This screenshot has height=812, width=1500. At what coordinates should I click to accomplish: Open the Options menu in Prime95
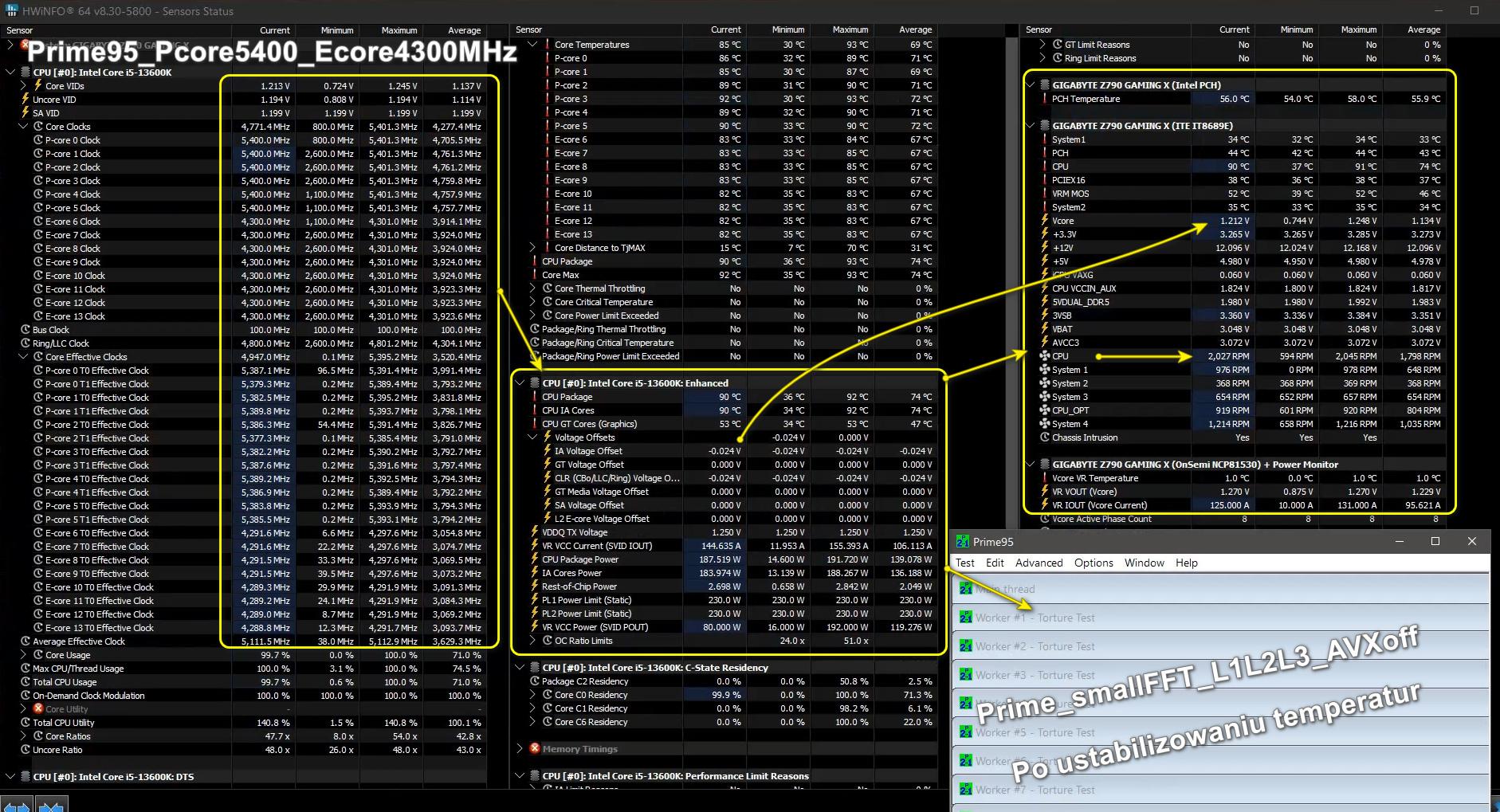(1093, 563)
